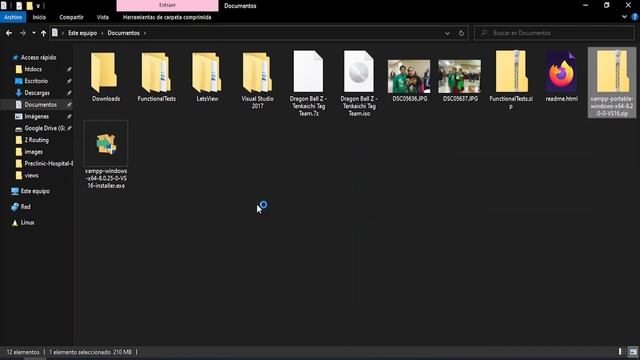Go up one folder level

pyautogui.click(x=43, y=33)
